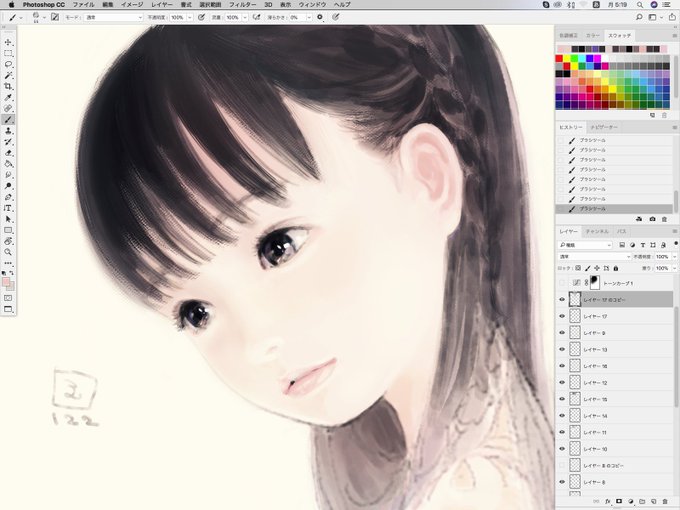The width and height of the screenshot is (680, 510).
Task: Open the painting mode dropdown in options bar
Action: tap(113, 17)
